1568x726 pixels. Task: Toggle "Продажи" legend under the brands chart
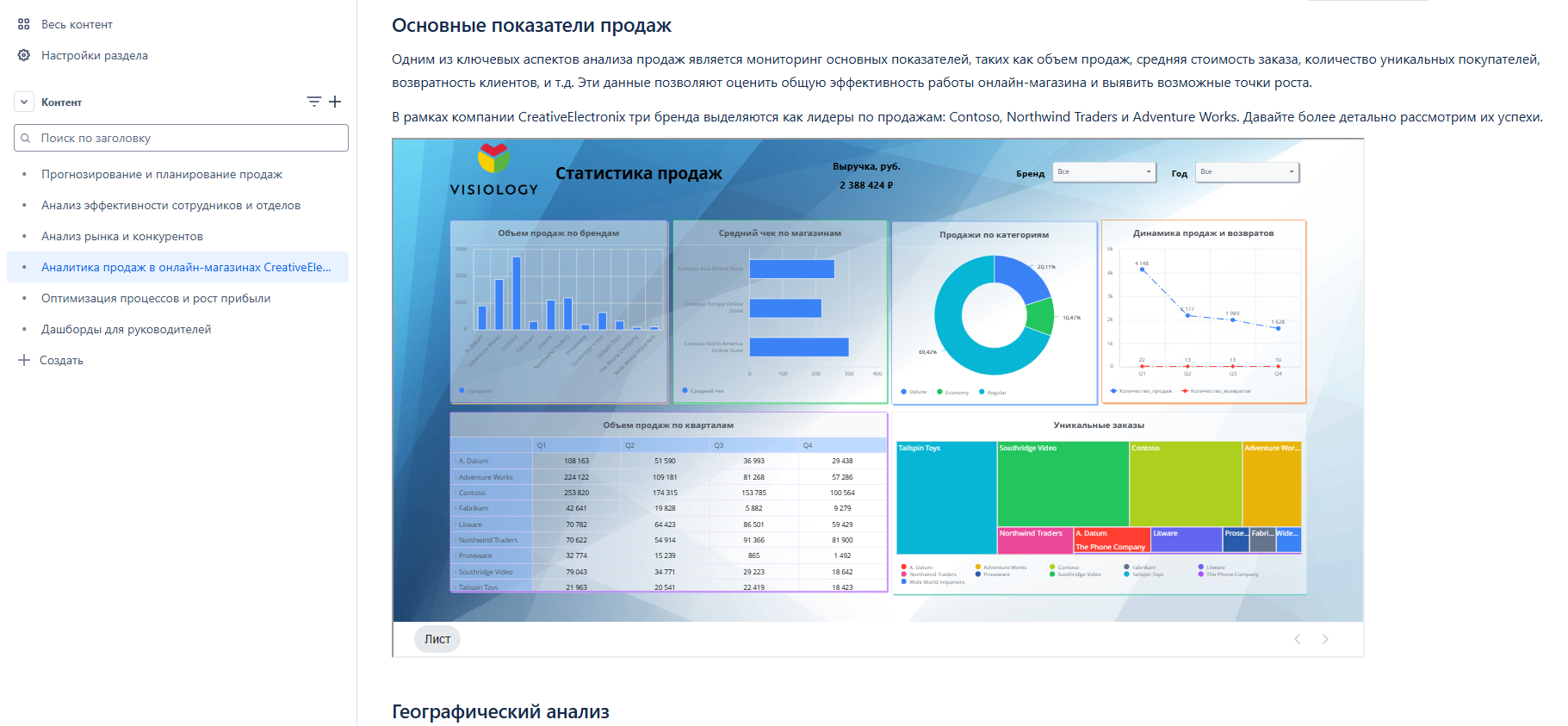[x=475, y=391]
